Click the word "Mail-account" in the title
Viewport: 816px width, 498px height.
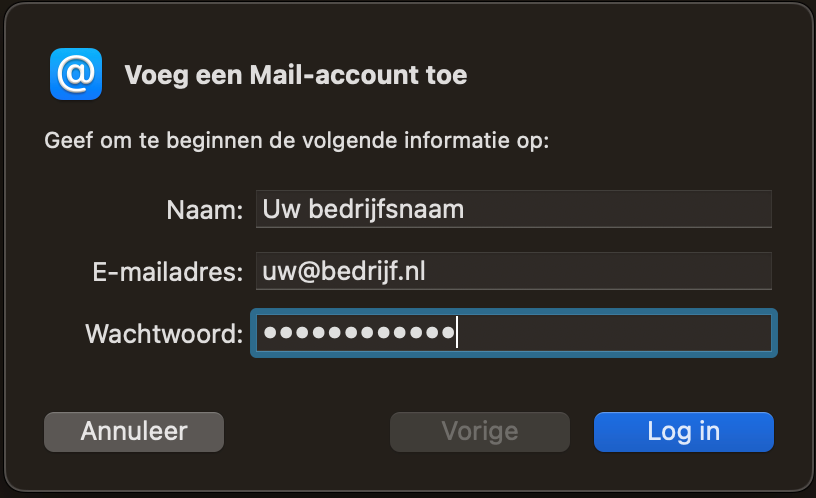click(x=334, y=75)
